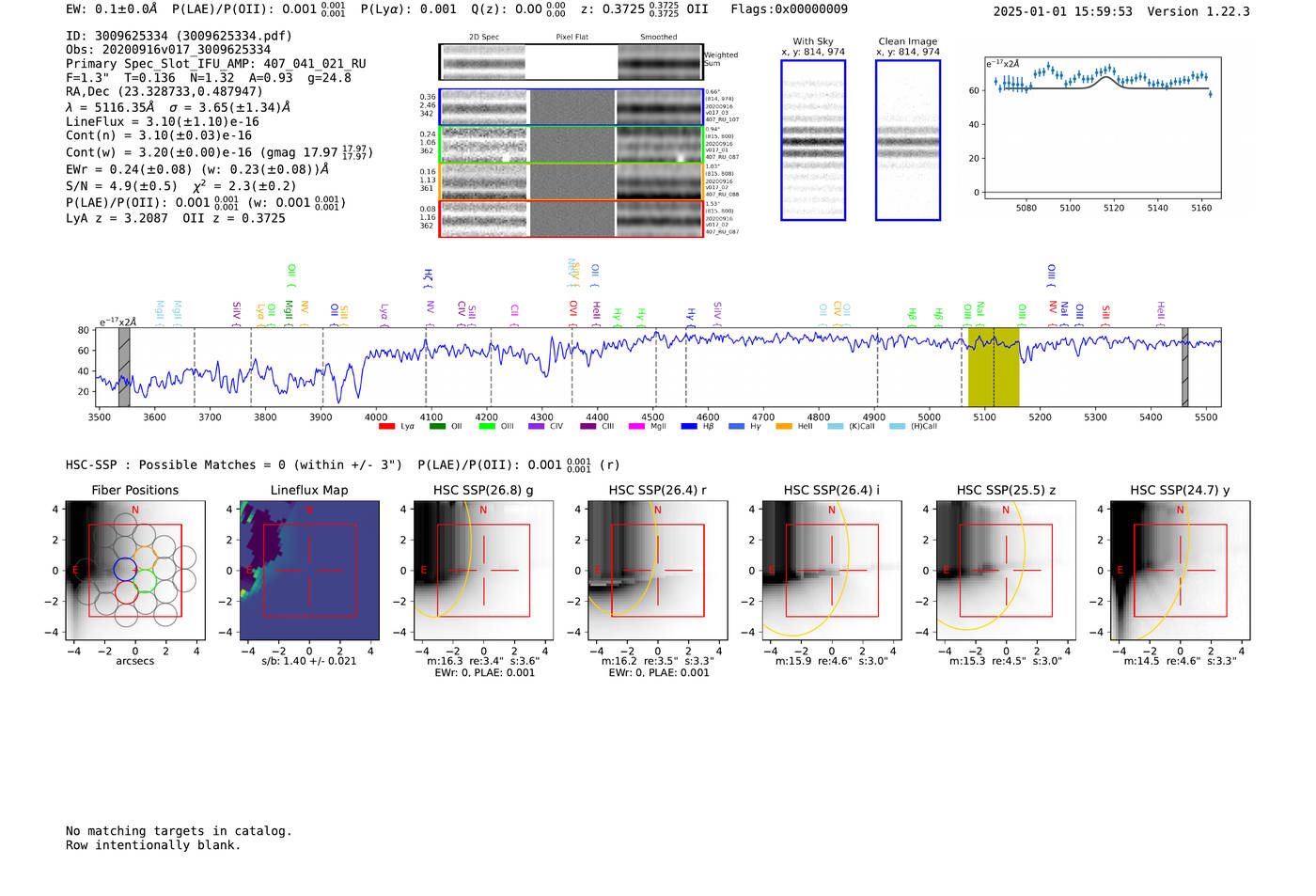The width and height of the screenshot is (1316, 896).
Task: Select the With Sky cutout image
Action: (x=813, y=140)
